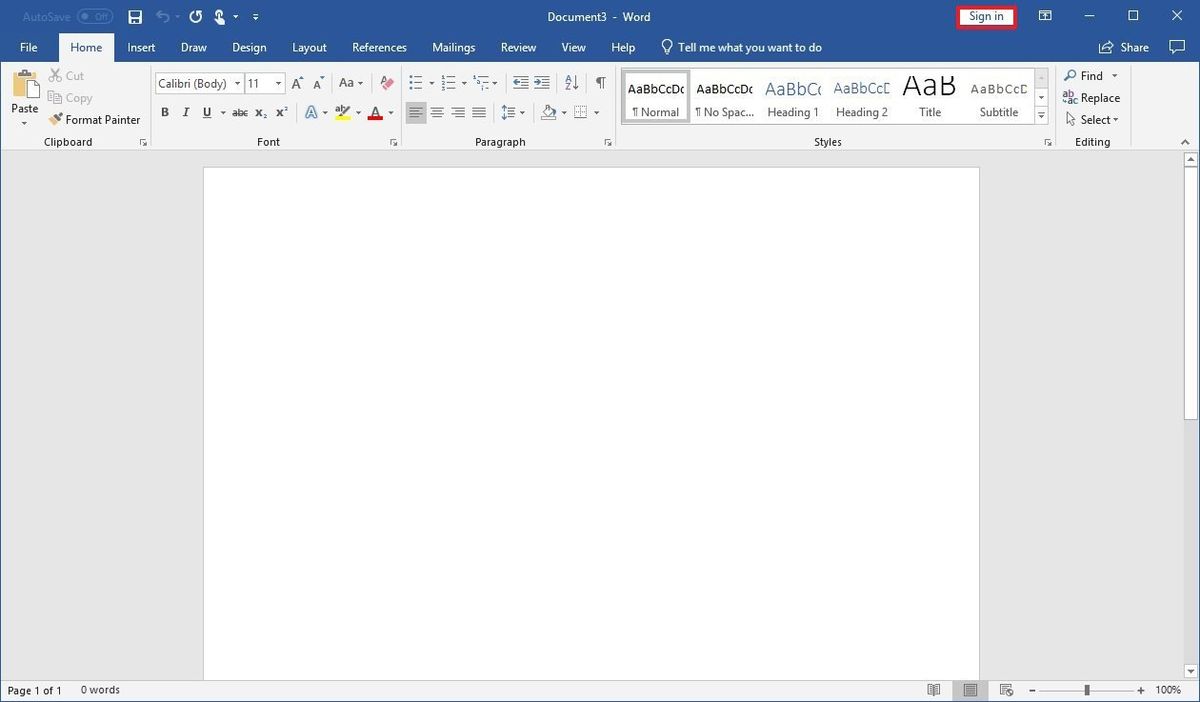
Task: Toggle italic formatting
Action: pos(186,112)
